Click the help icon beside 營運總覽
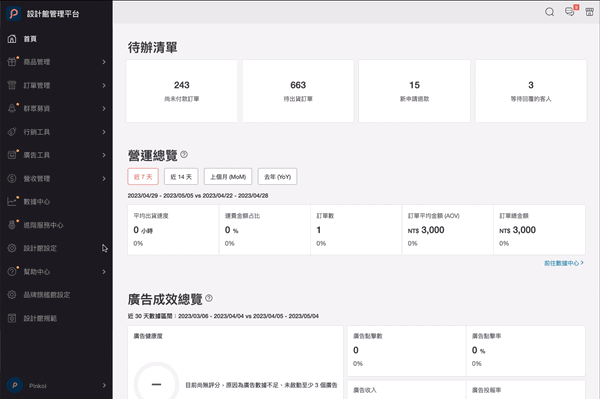 point(184,155)
